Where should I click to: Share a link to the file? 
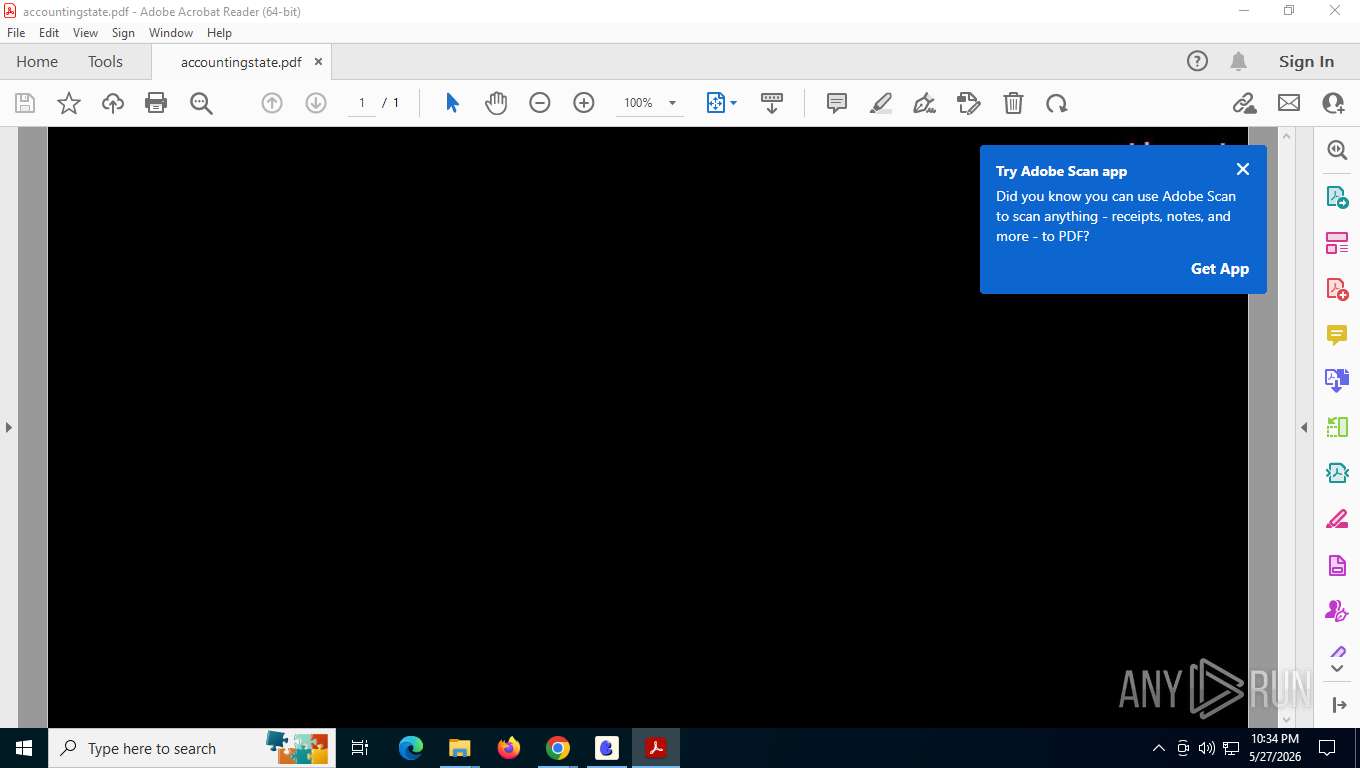[1244, 103]
